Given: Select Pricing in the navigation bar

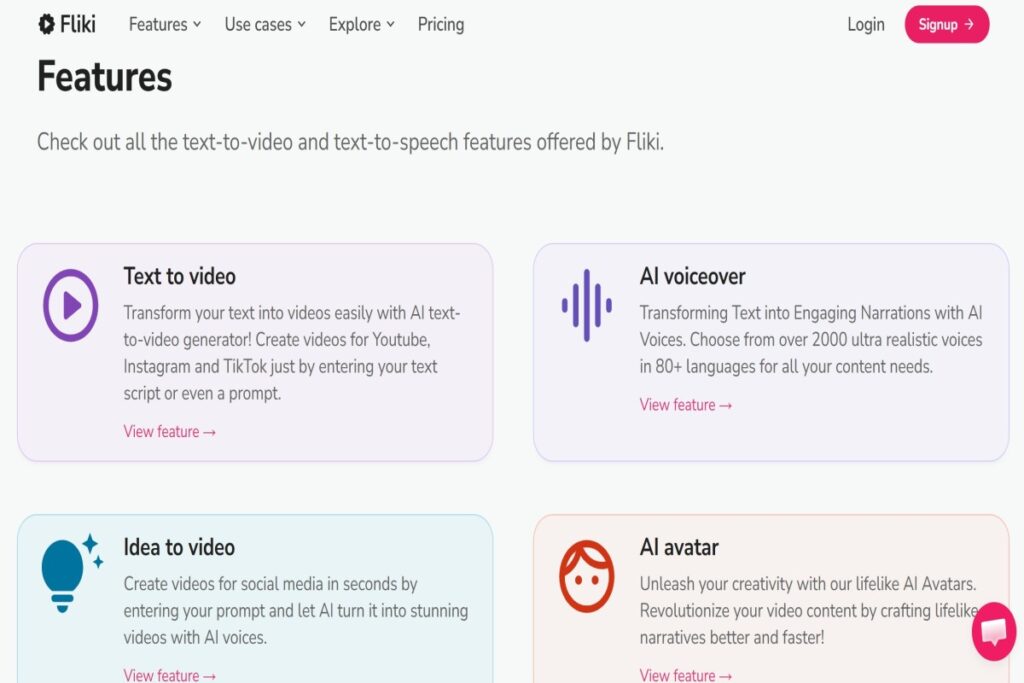Looking at the screenshot, I should (440, 24).
